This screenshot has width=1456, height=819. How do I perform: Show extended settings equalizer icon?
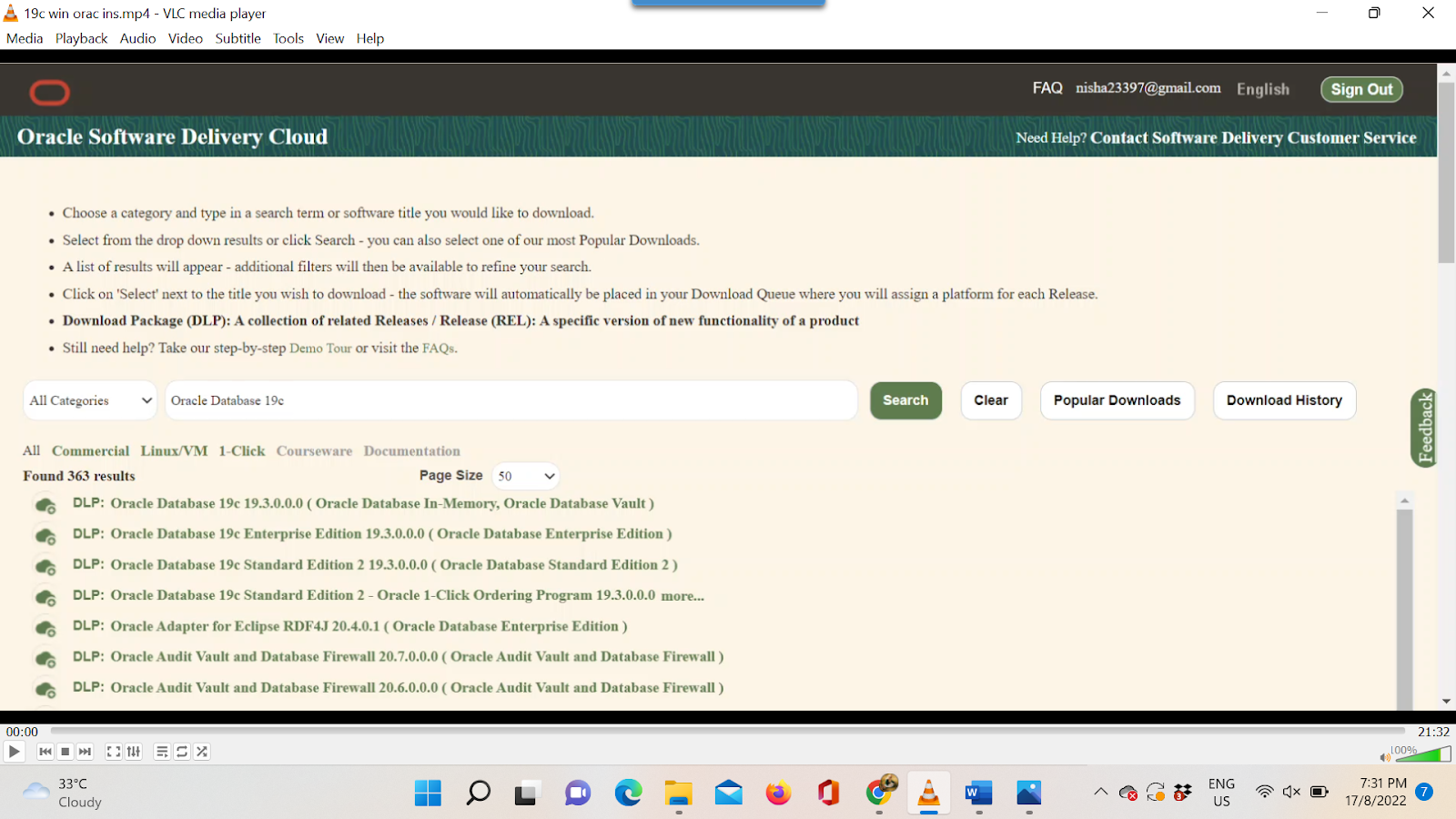pyautogui.click(x=134, y=752)
